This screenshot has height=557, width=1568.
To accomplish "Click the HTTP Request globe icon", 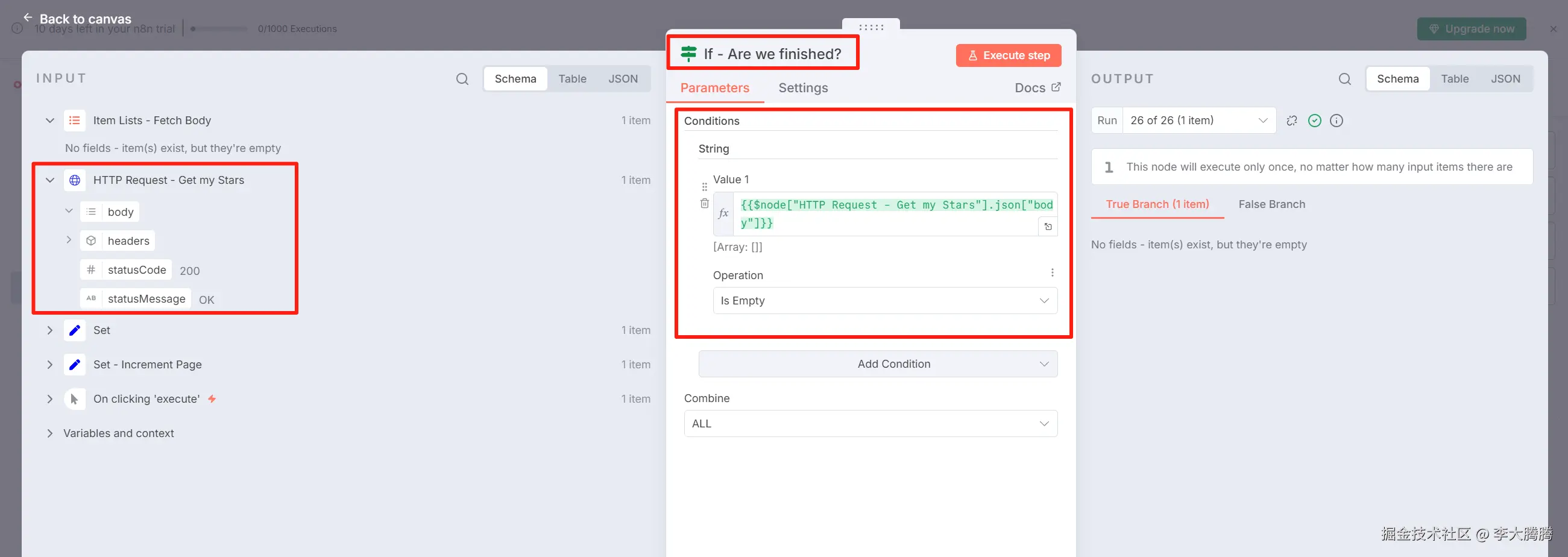I will (x=74, y=180).
